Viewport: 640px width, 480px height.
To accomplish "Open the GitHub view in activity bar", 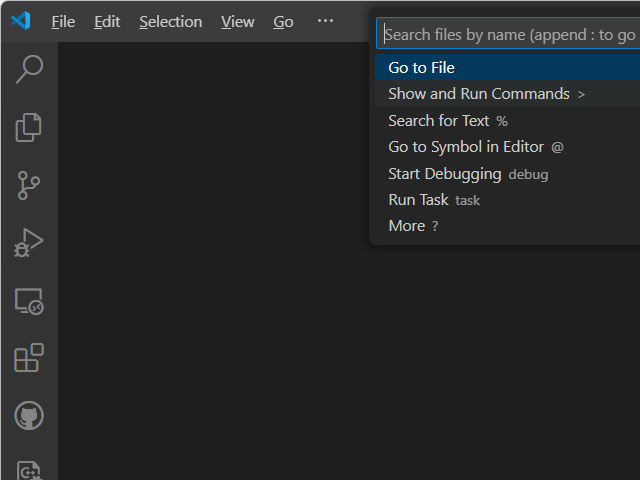I will tap(29, 416).
